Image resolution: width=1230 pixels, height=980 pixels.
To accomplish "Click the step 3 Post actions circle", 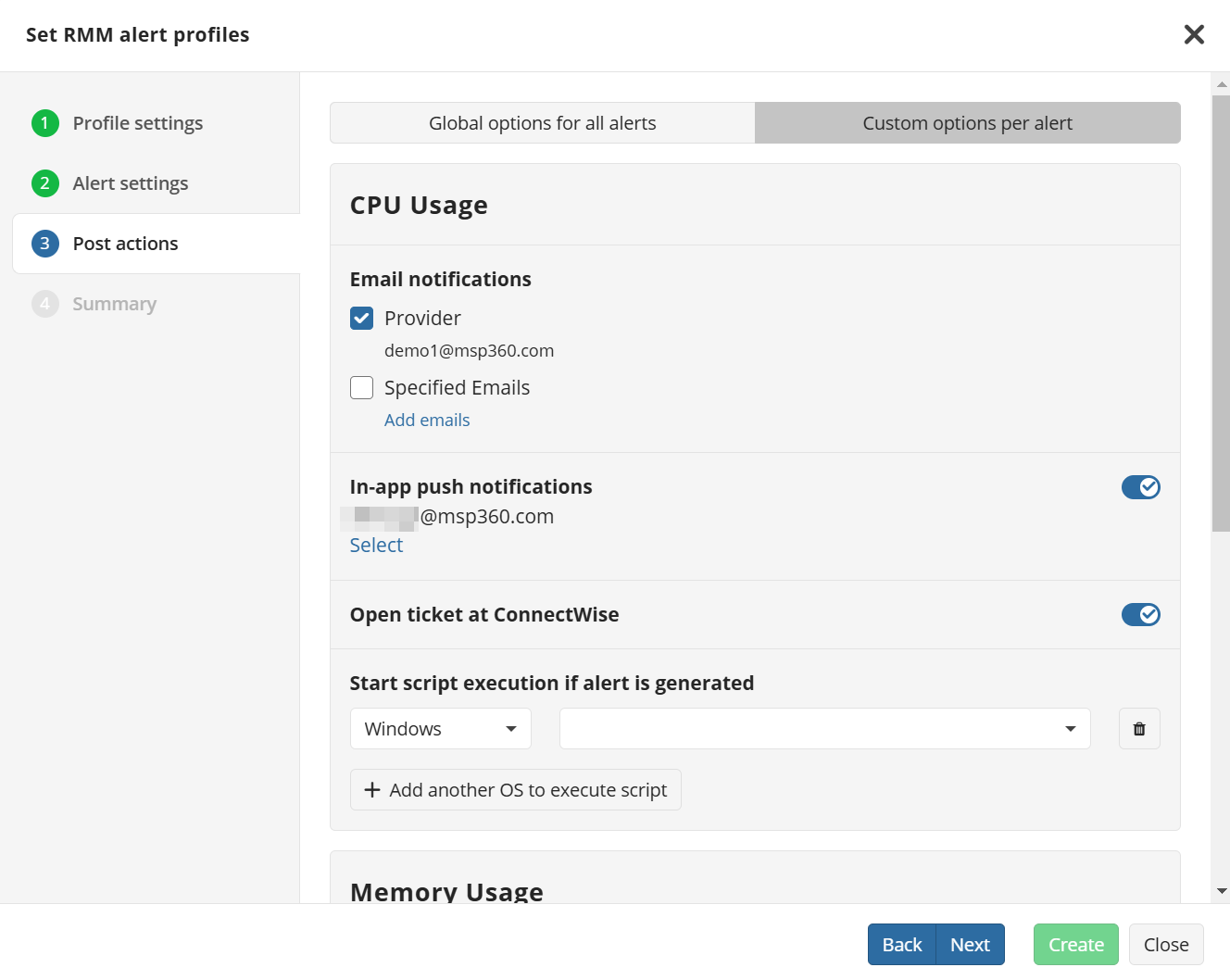I will click(x=45, y=244).
